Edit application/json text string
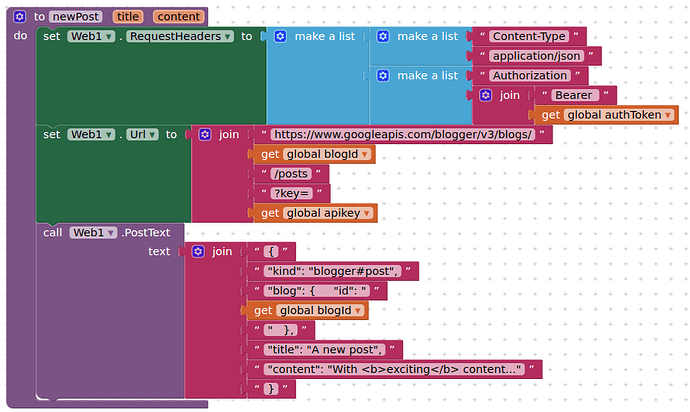 (536, 56)
